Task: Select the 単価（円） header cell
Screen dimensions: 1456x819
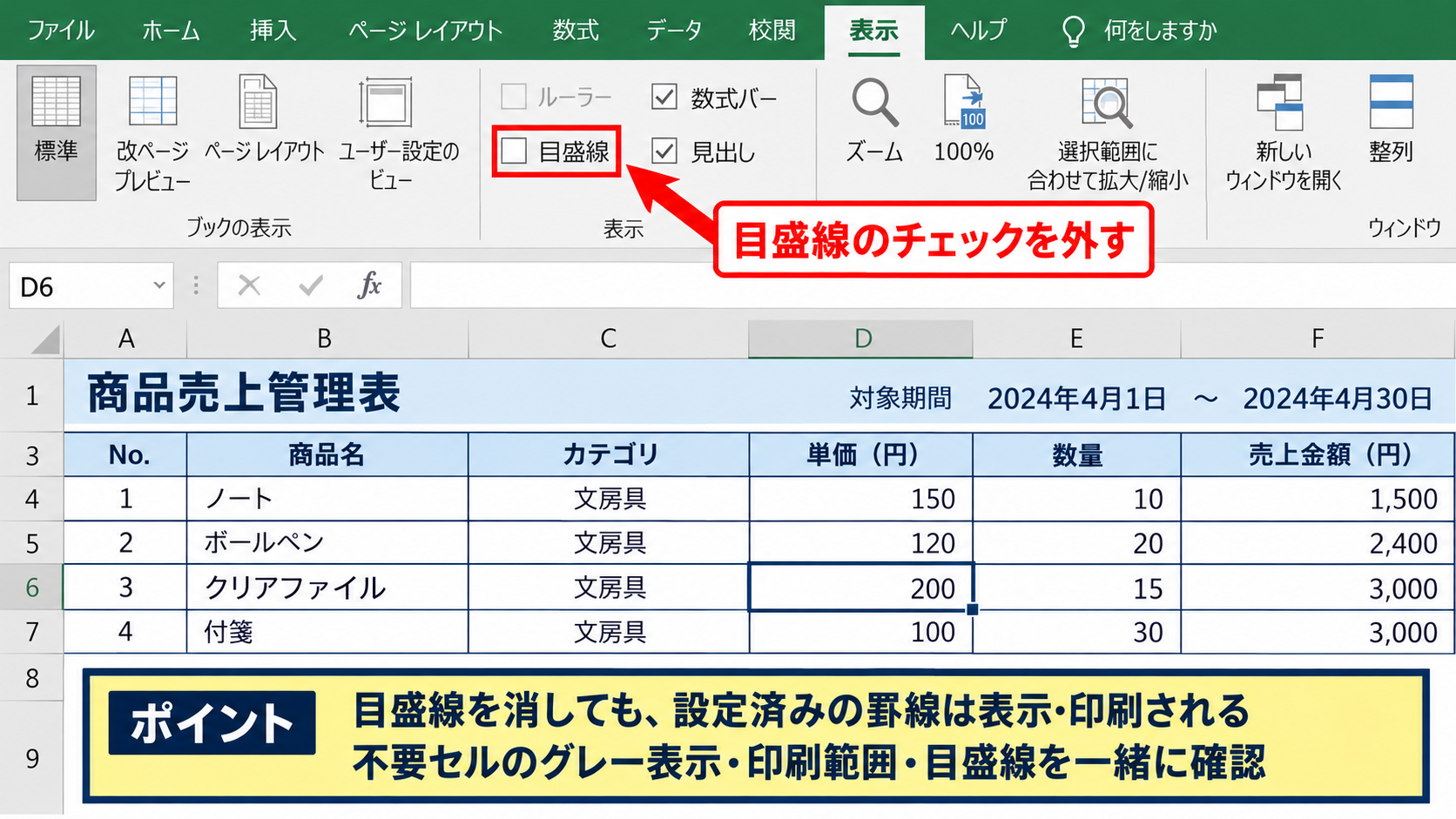Action: 860,454
